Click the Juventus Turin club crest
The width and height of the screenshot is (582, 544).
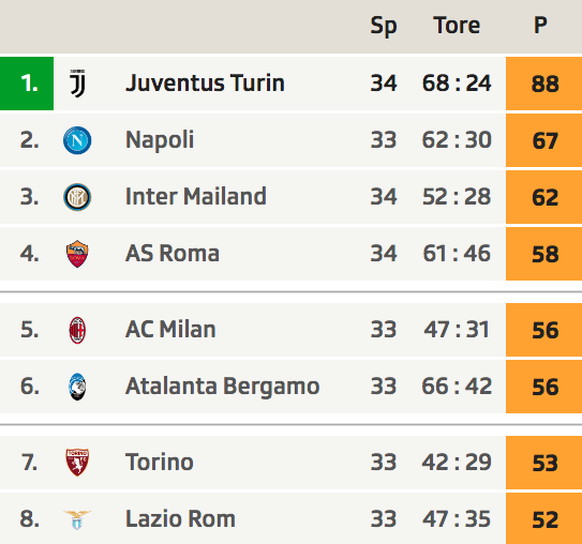[78, 83]
